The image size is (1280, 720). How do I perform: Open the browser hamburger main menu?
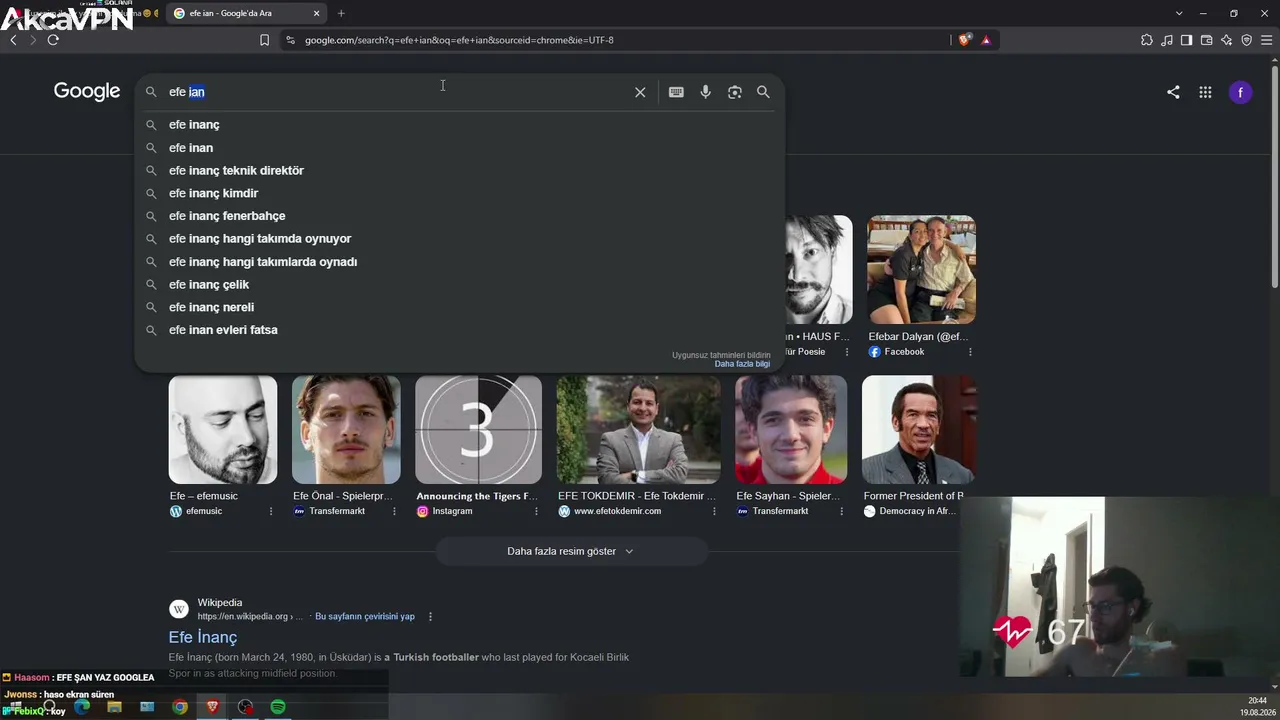(1266, 40)
